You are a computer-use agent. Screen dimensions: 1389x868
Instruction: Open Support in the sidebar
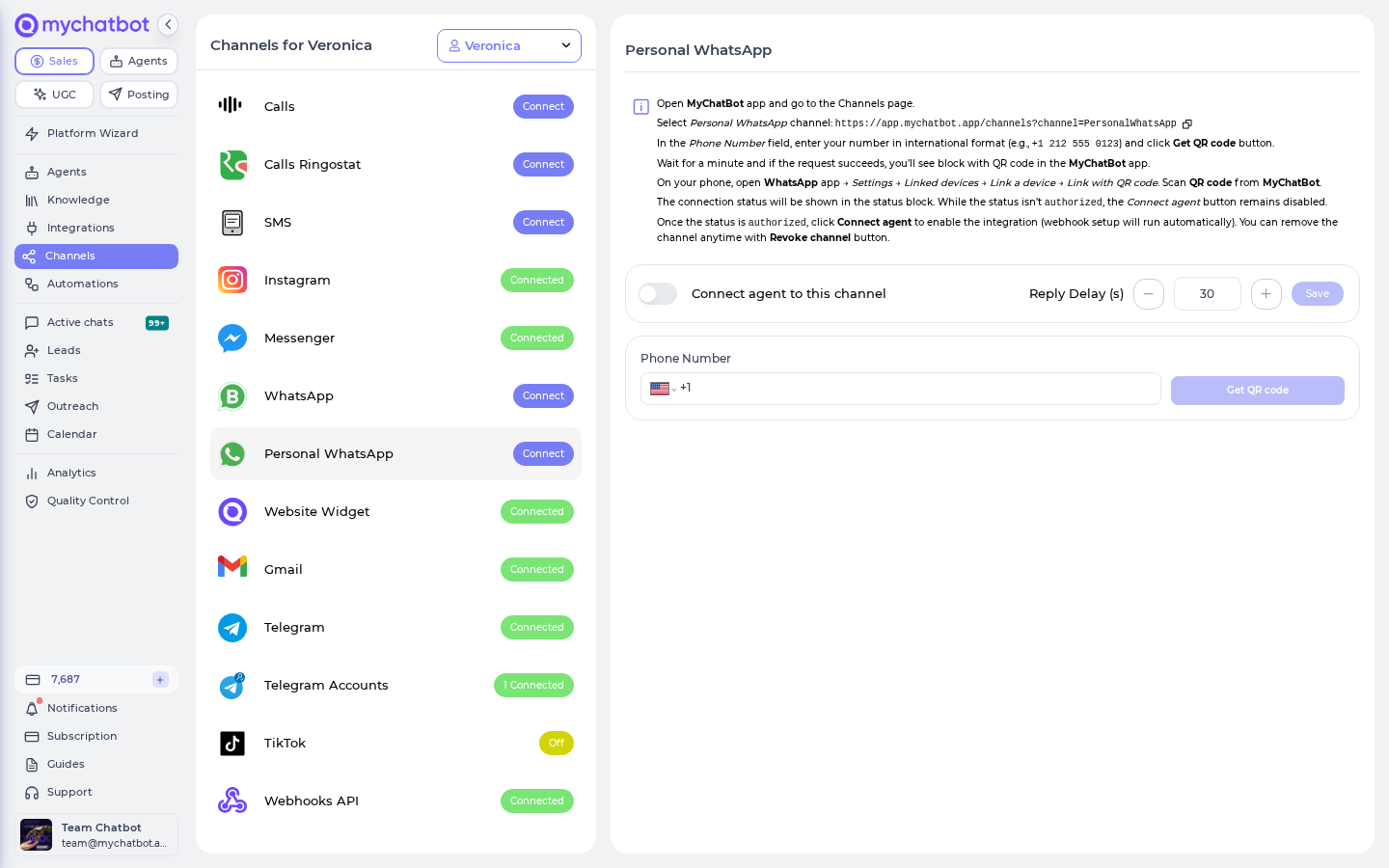96,793
